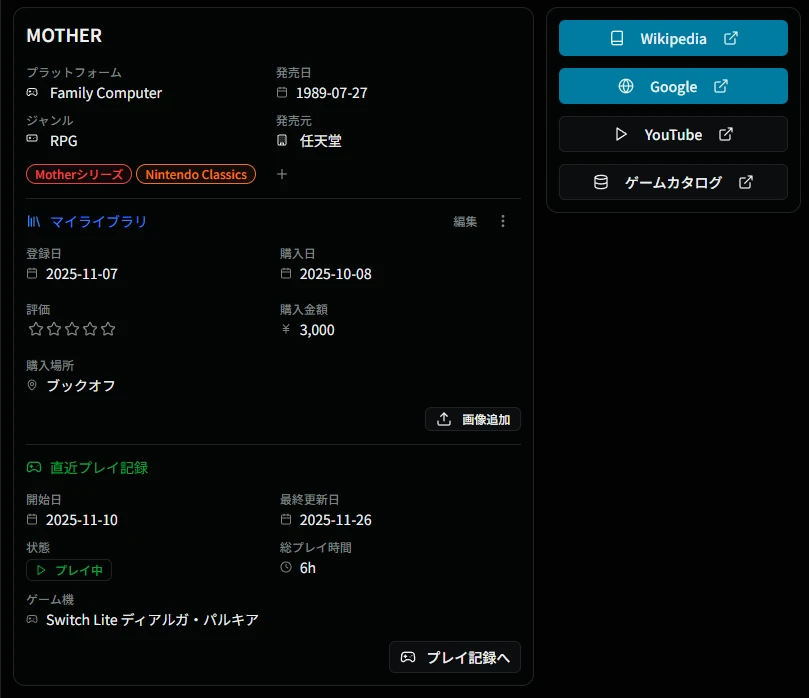Screen dimensions: 809x698
Task: Select the Nintendo Classics tag
Action: [x=196, y=174]
